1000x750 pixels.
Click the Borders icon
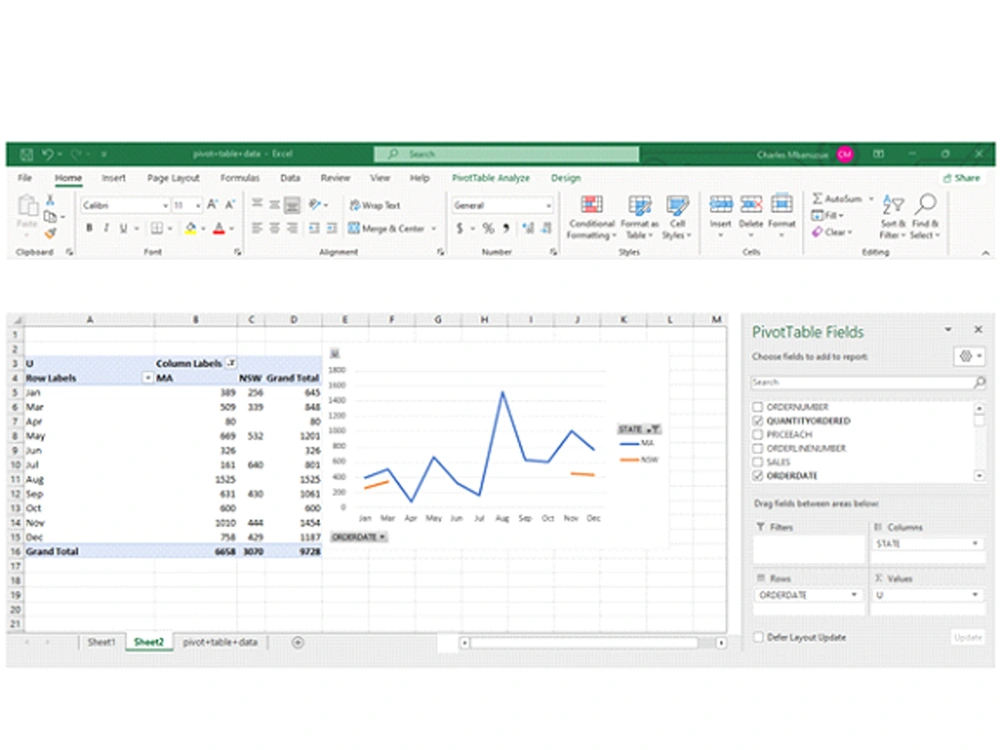[x=157, y=228]
